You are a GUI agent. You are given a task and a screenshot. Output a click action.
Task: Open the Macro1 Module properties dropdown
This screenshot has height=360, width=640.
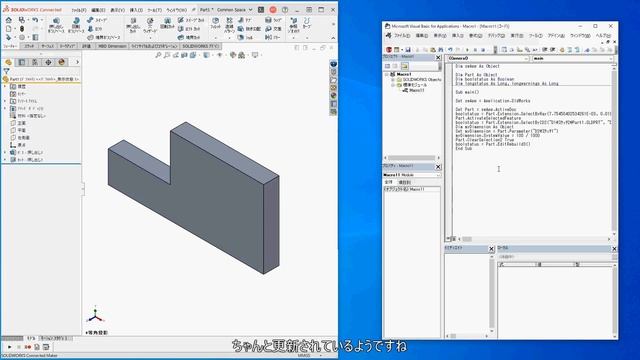(x=438, y=175)
